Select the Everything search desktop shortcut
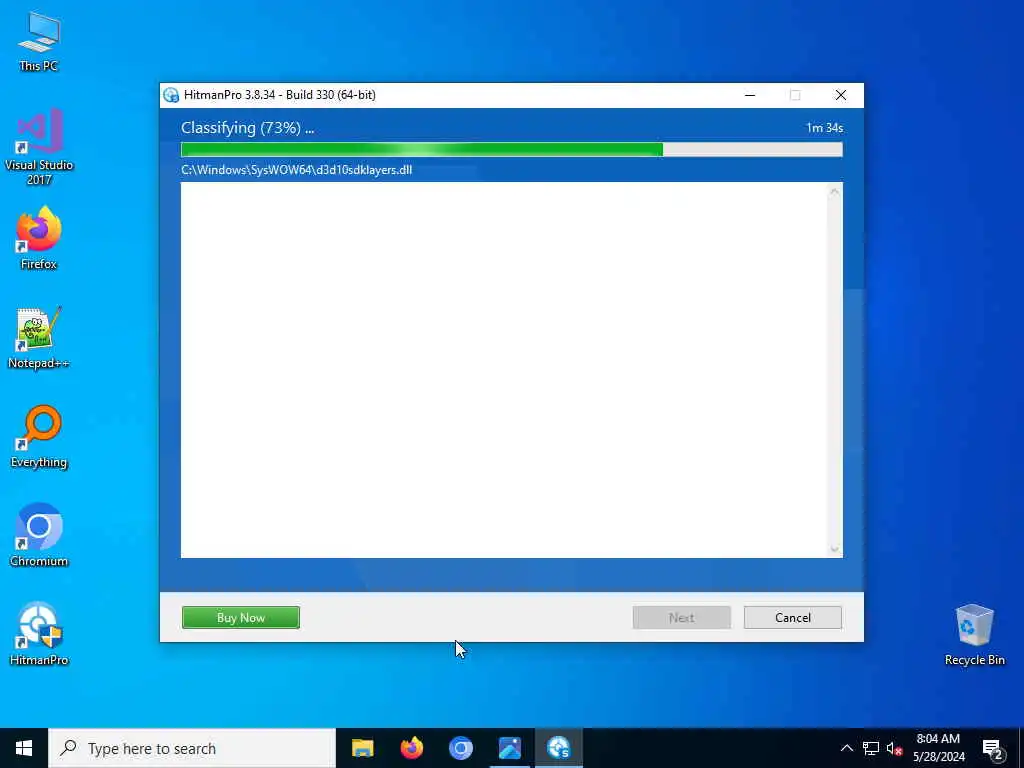The image size is (1024, 768). click(39, 436)
